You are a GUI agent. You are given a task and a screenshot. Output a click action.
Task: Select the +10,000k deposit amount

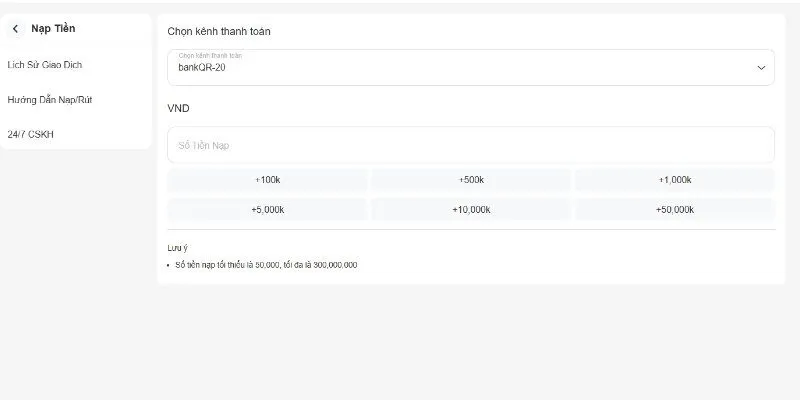pos(471,210)
